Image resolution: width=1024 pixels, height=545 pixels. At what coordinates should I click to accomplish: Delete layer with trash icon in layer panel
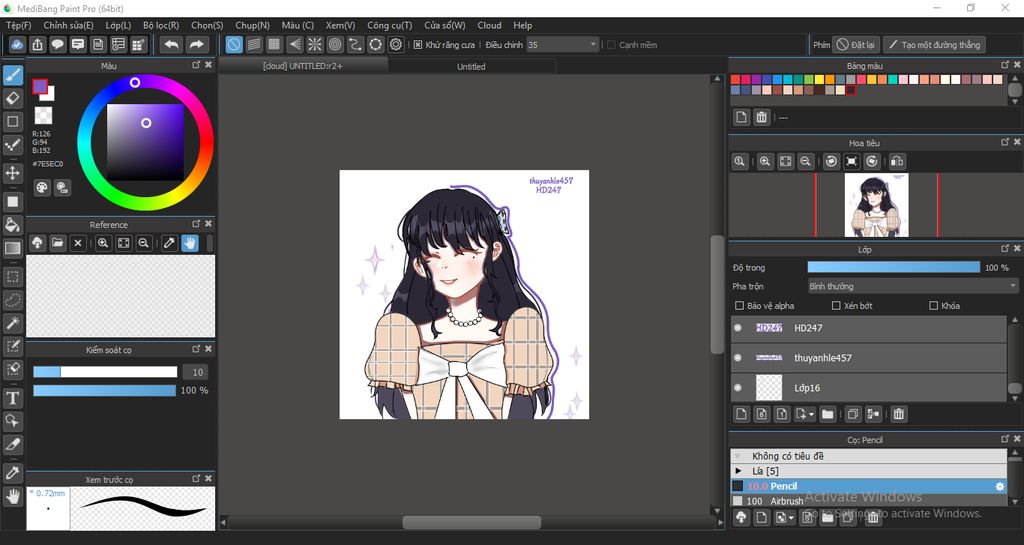click(x=899, y=414)
